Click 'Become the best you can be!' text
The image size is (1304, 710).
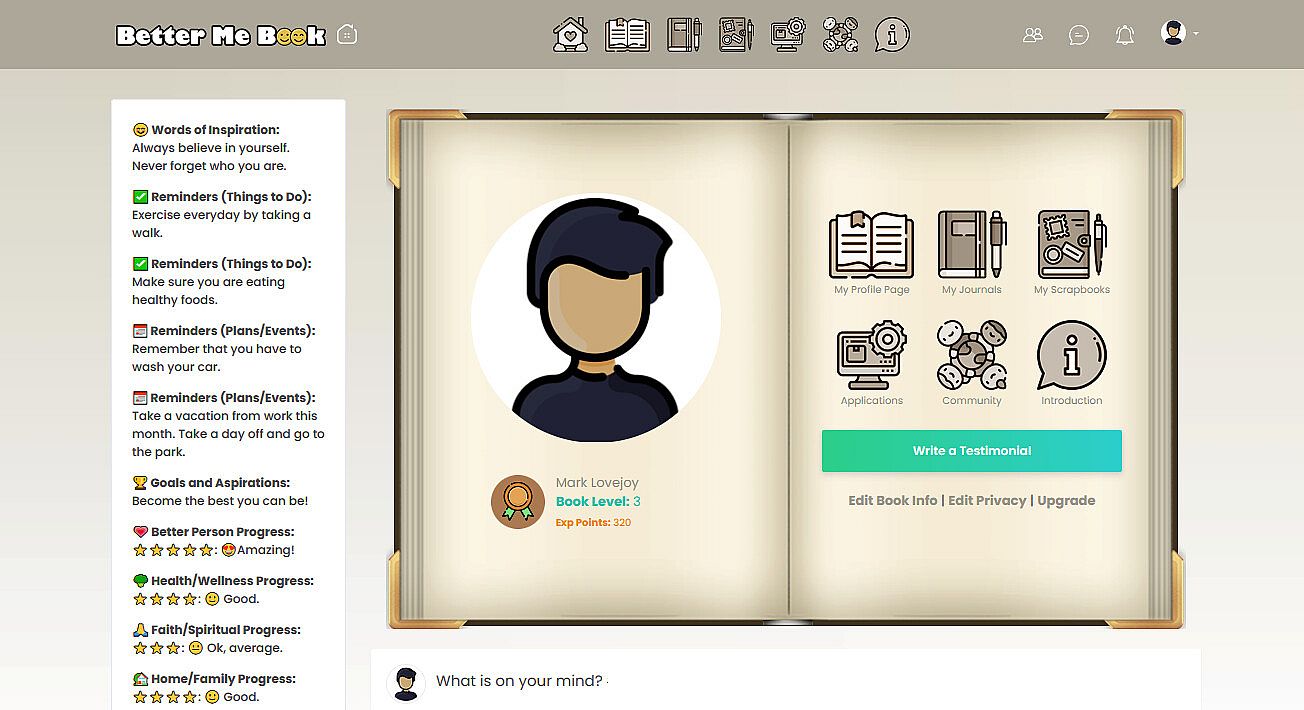220,501
